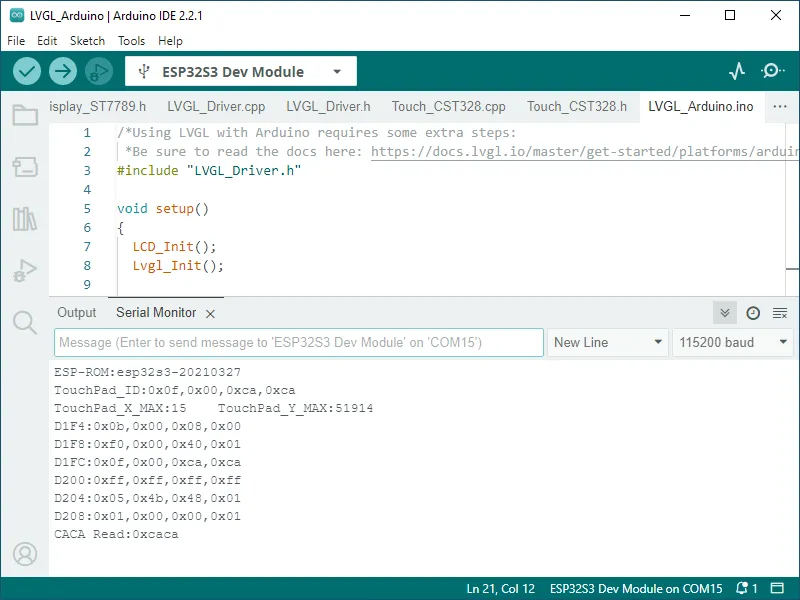The width and height of the screenshot is (800, 600).
Task: Open the Search panel in the sidebar
Action: click(x=25, y=322)
